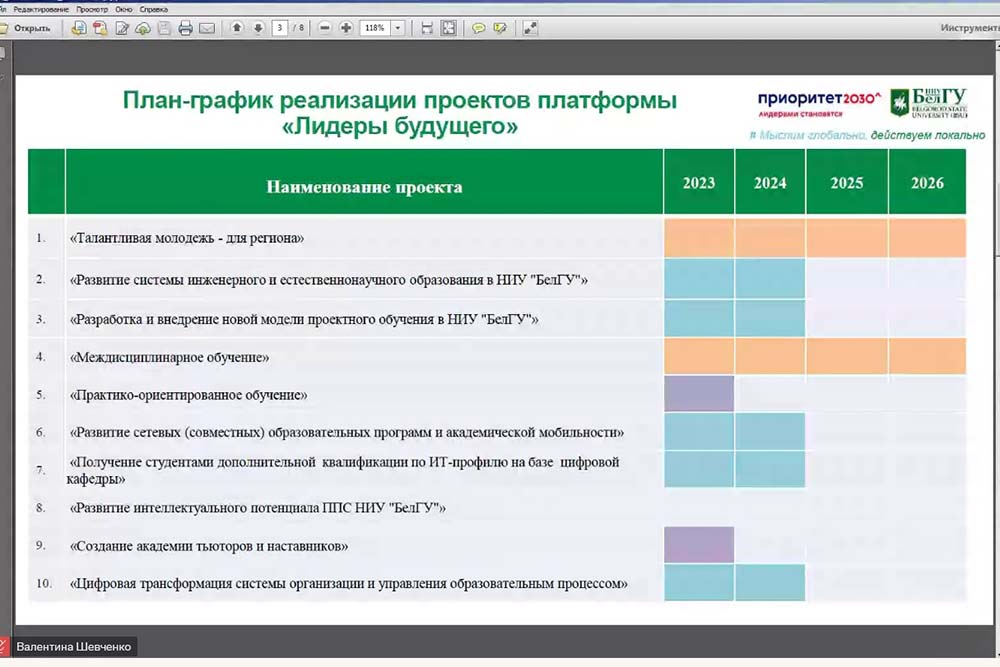Click the page number input field

281,28
